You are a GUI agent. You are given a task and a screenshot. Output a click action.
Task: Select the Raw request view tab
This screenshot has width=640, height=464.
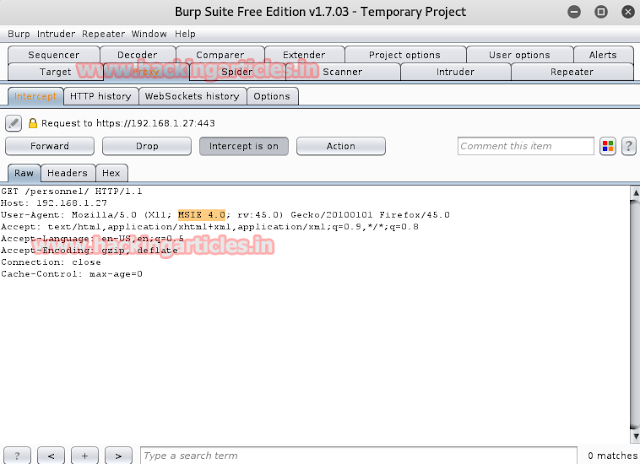tap(24, 173)
